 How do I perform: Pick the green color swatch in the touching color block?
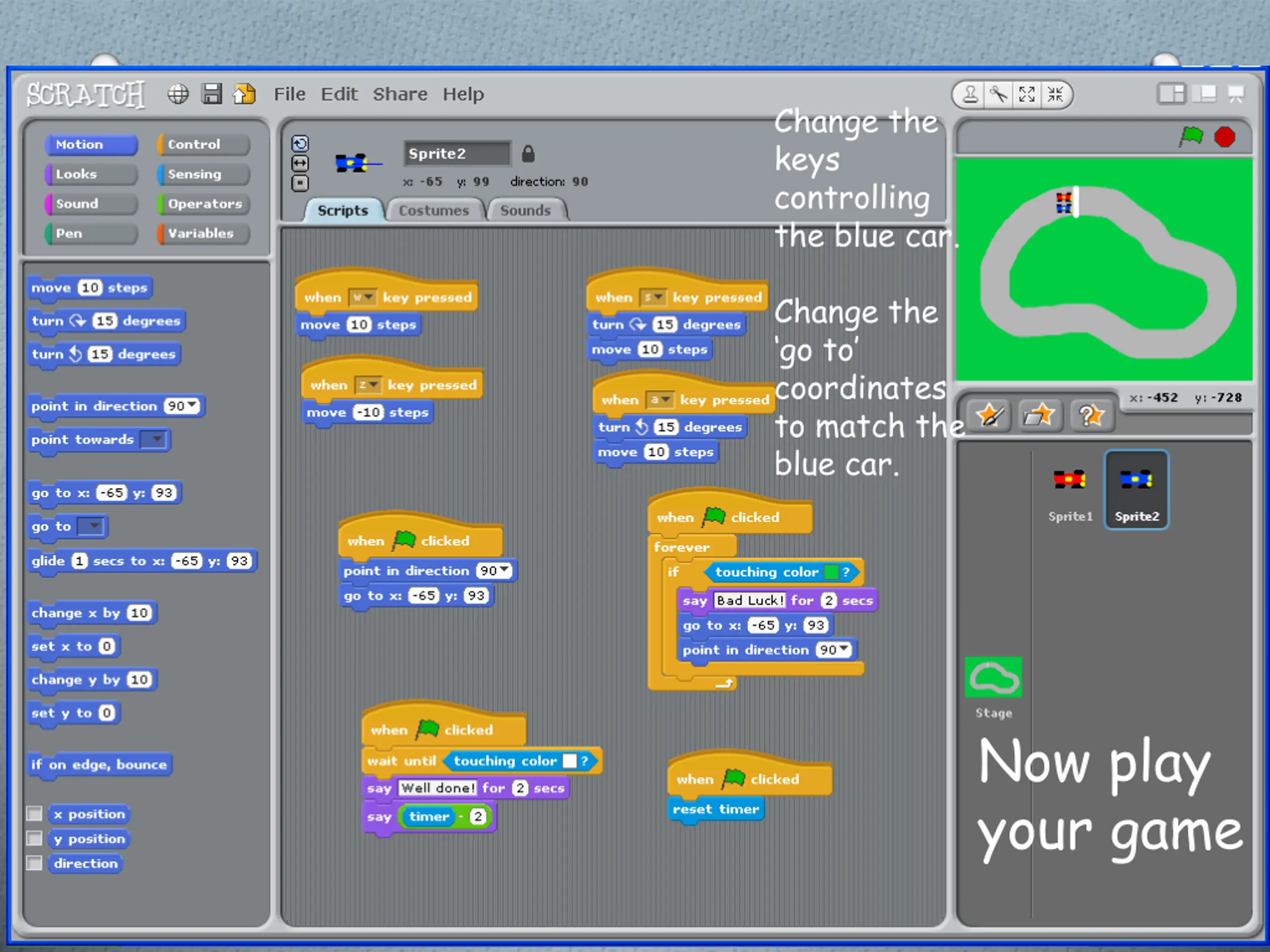[831, 572]
